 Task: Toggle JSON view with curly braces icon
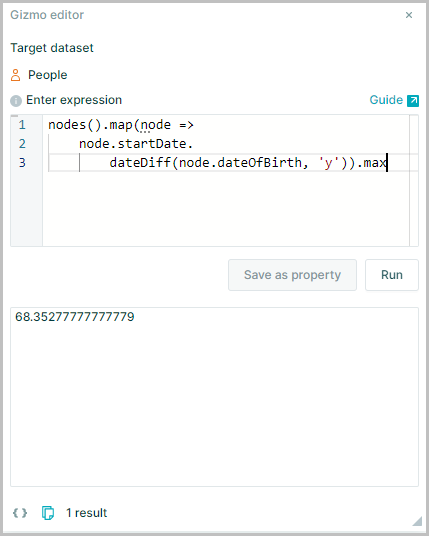click(20, 513)
